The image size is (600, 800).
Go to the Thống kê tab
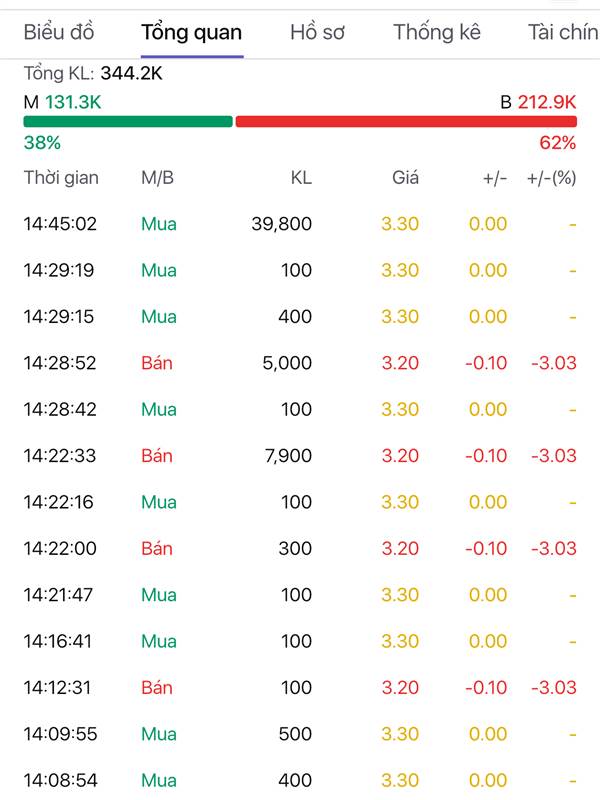[437, 32]
